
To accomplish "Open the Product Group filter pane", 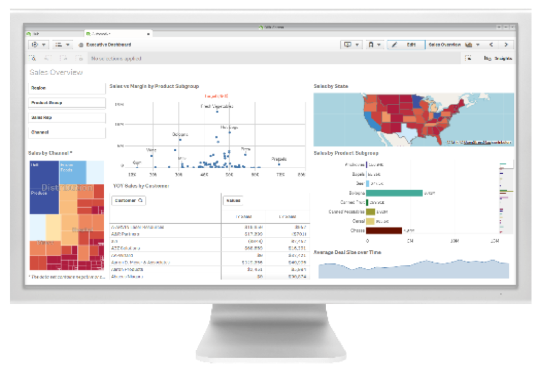I will (67, 103).
